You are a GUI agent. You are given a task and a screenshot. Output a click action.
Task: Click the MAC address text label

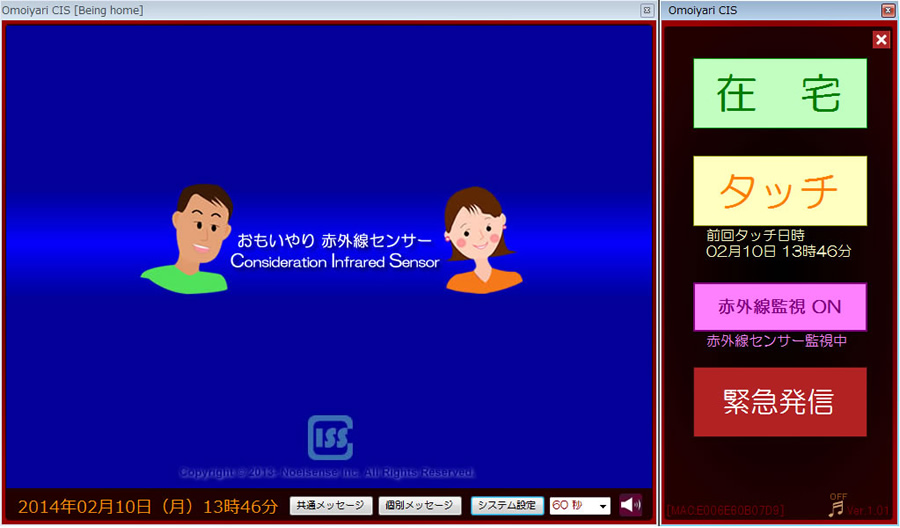725,511
